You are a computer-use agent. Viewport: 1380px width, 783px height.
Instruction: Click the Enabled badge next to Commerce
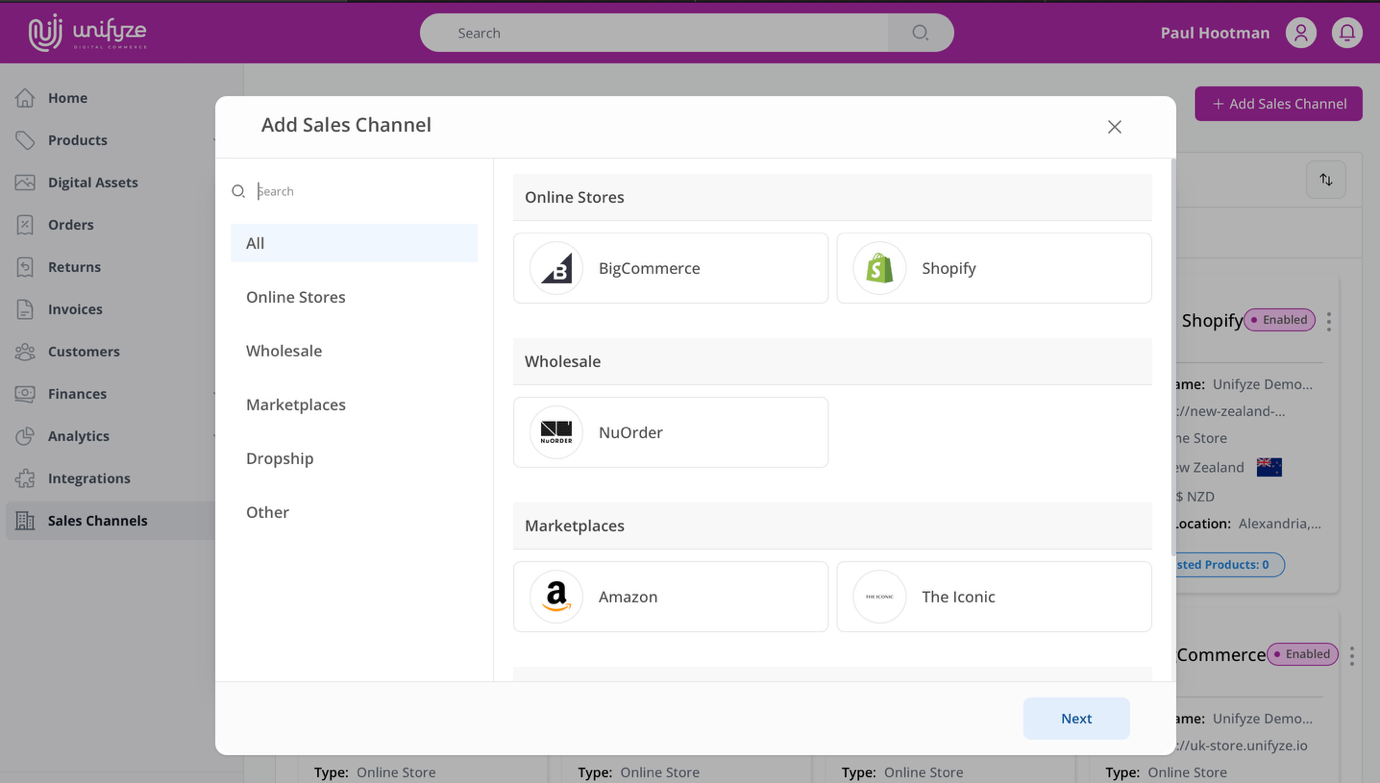click(x=1303, y=654)
